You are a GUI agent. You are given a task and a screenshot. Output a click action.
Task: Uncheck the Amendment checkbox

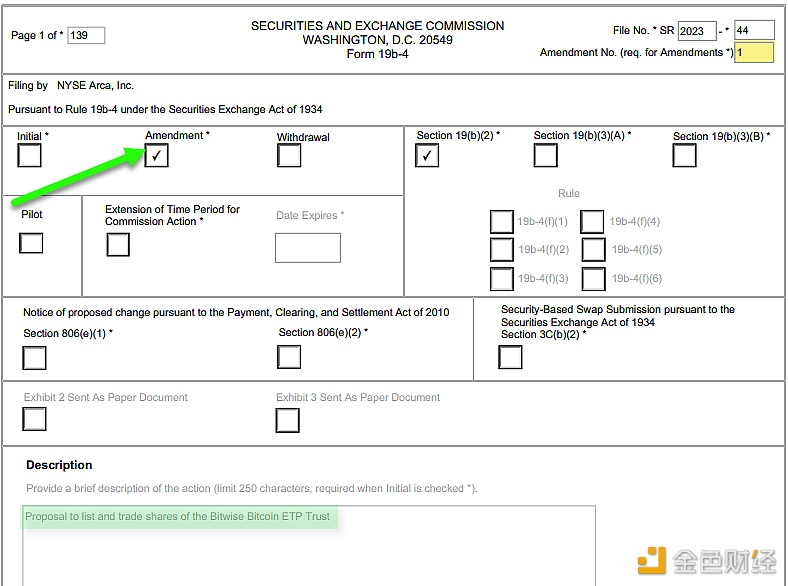tap(156, 155)
